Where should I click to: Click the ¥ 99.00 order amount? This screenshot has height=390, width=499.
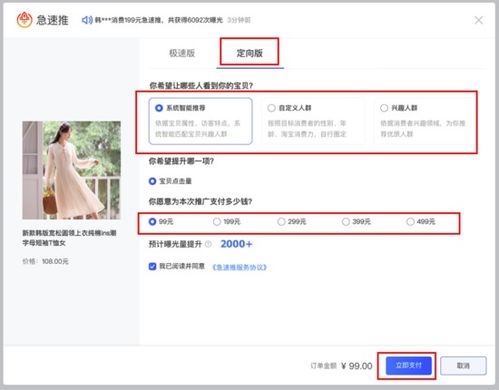point(356,366)
